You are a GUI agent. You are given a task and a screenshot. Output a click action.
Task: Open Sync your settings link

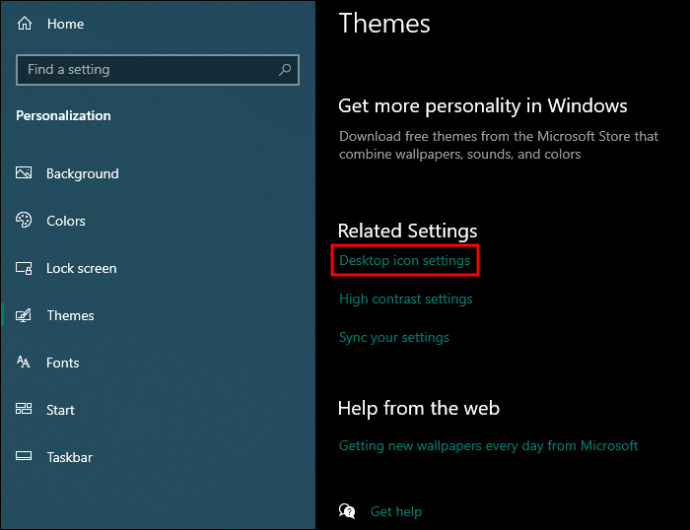[x=394, y=338]
